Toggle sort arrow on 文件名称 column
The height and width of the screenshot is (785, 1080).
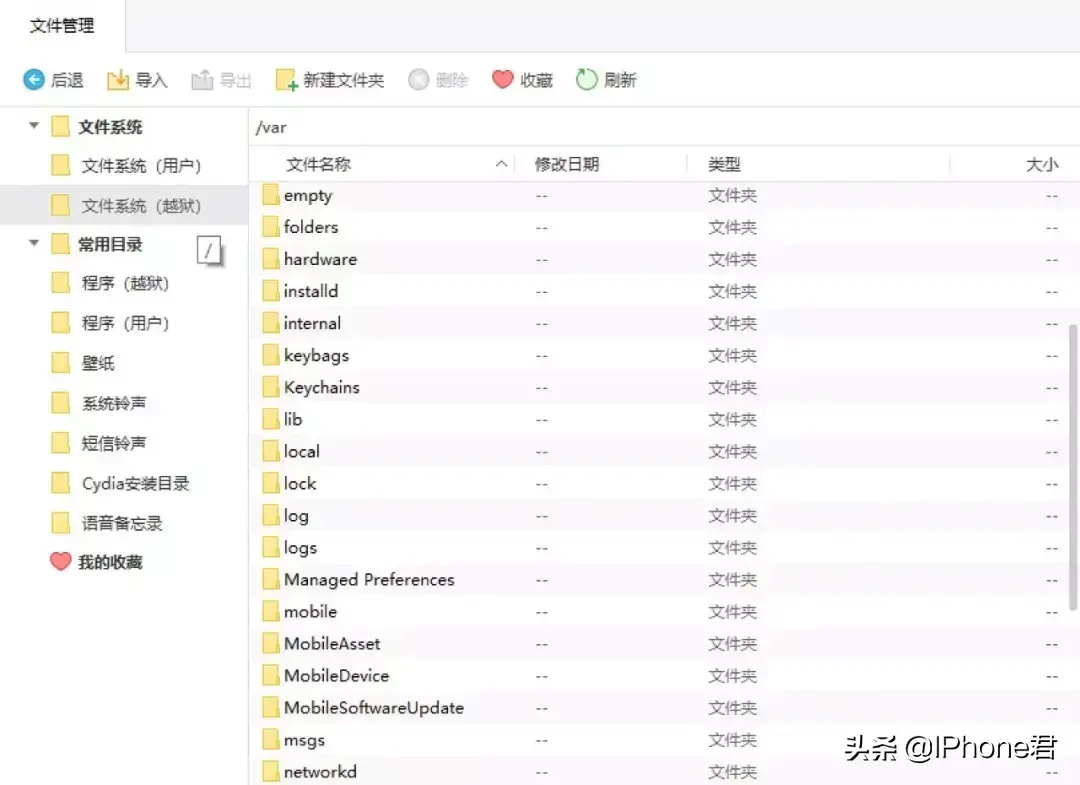(502, 164)
